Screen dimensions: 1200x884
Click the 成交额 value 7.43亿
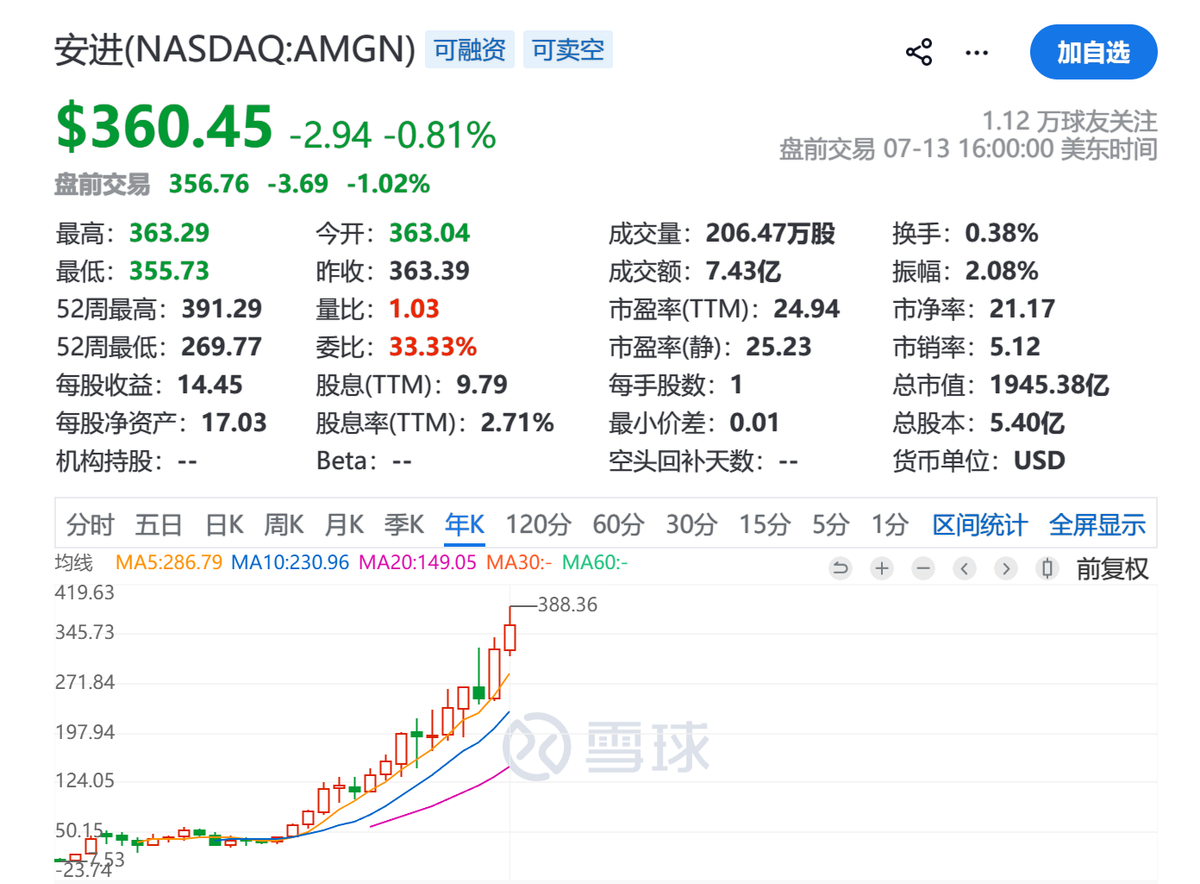[x=743, y=271]
